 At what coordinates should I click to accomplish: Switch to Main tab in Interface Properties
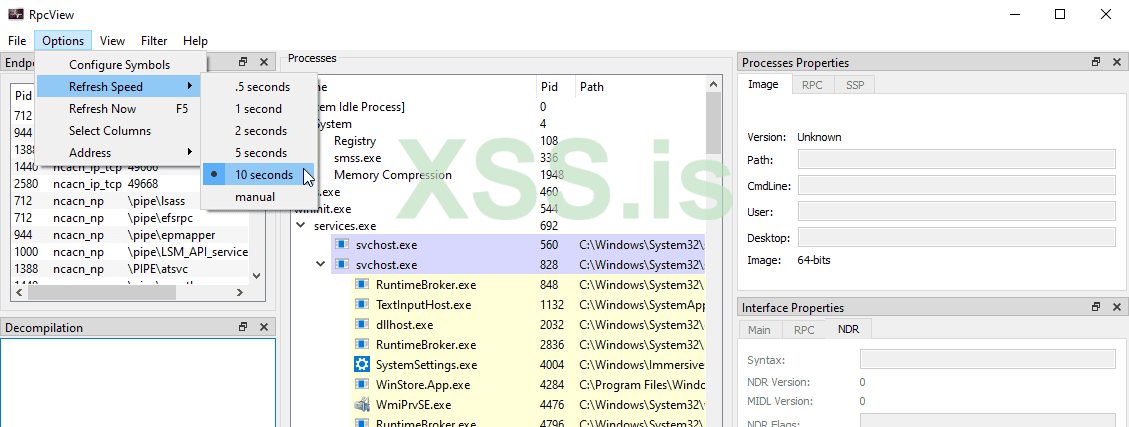tap(759, 330)
